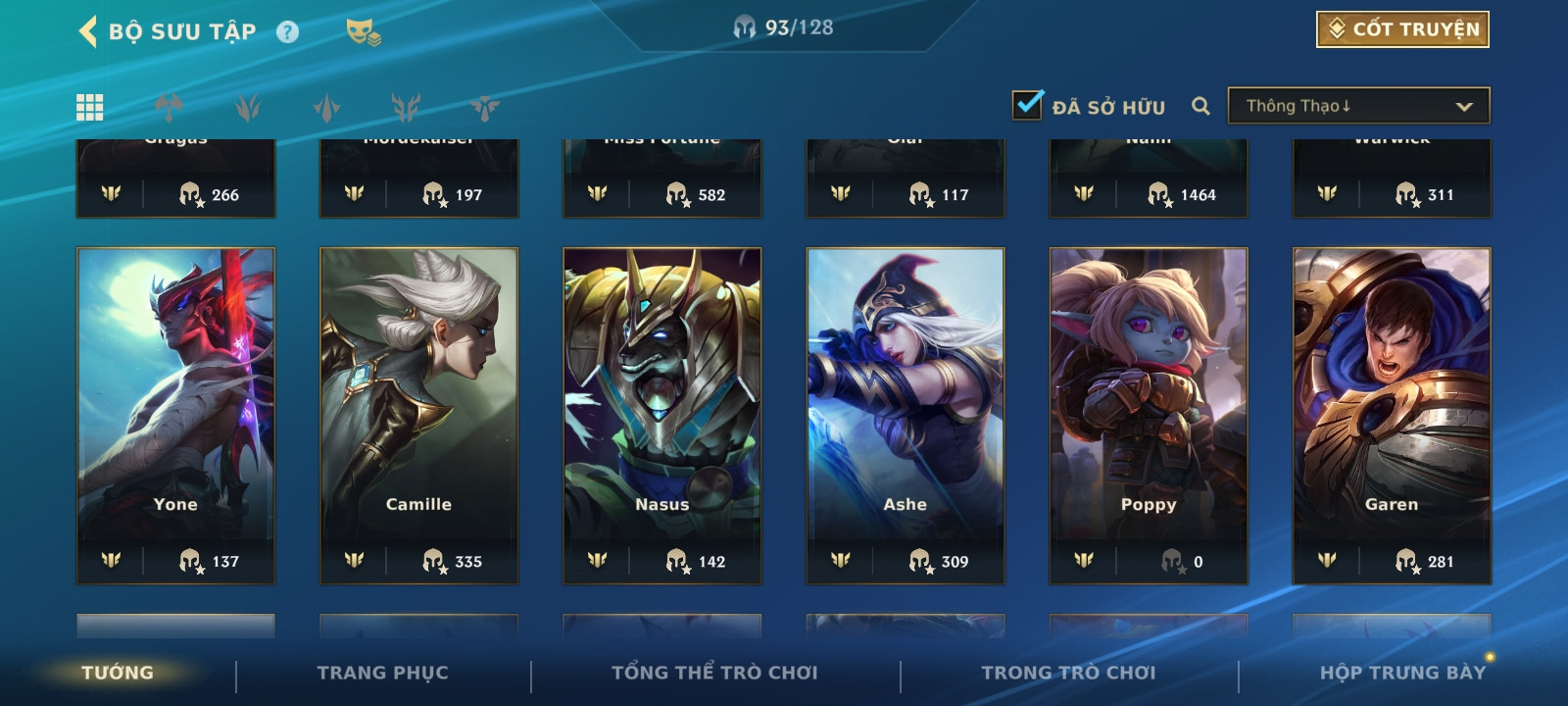
Task: Filter champions by winged Support role
Action: [484, 107]
